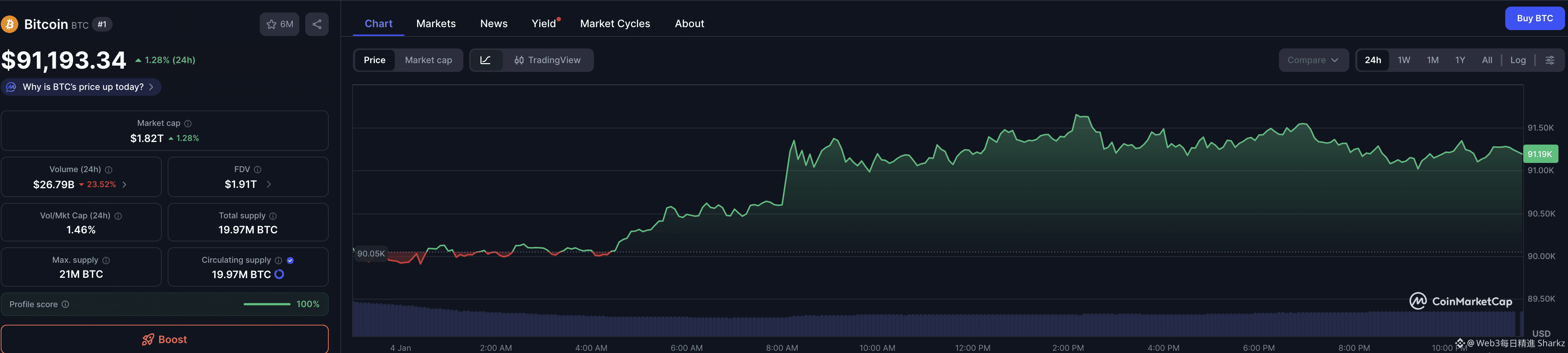Click the Buy BTC button
The height and width of the screenshot is (353, 1568).
1534,18
